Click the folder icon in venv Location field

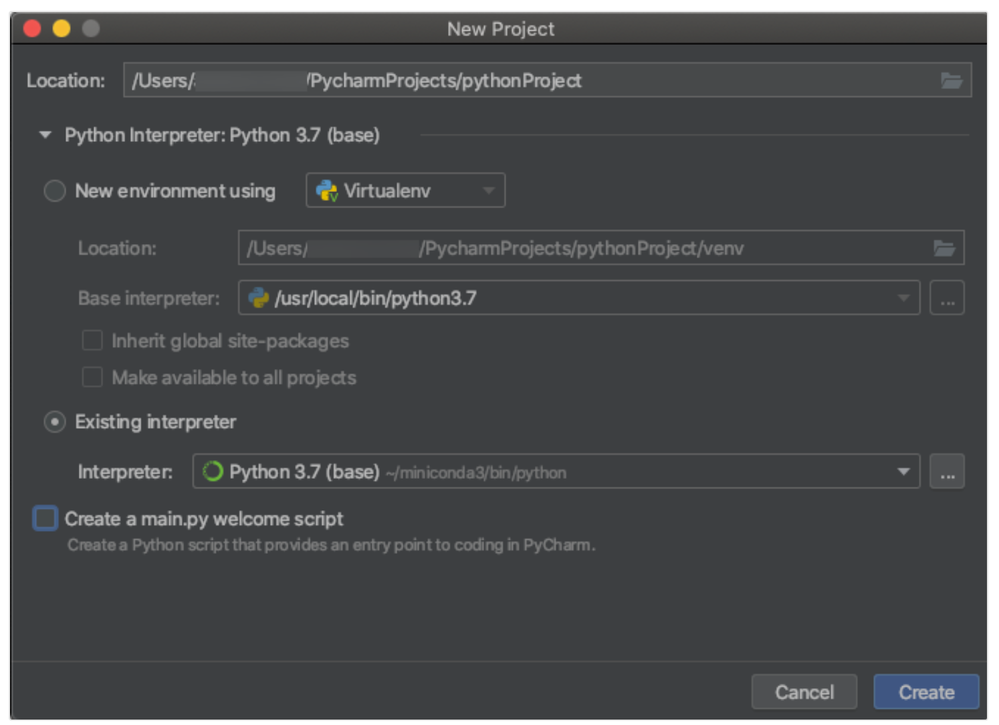[x=943, y=248]
